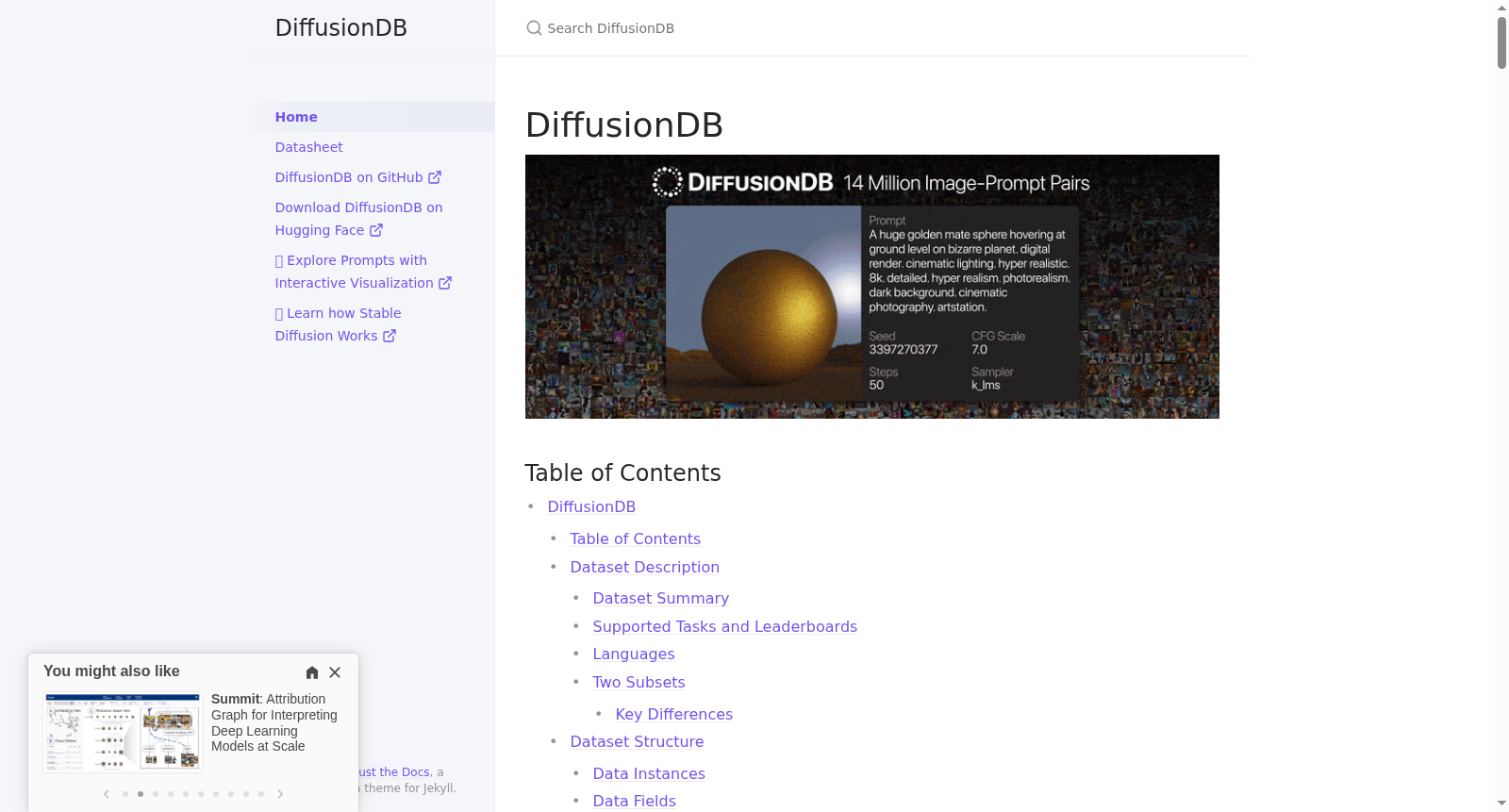Close the You might also like popup
This screenshot has height=812, width=1509.
(x=335, y=672)
